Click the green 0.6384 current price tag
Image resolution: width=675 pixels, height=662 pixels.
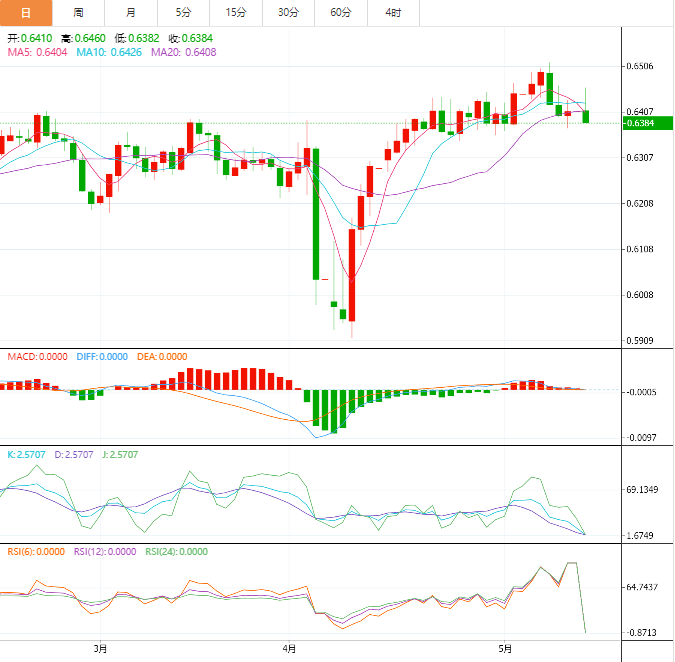pyautogui.click(x=648, y=123)
